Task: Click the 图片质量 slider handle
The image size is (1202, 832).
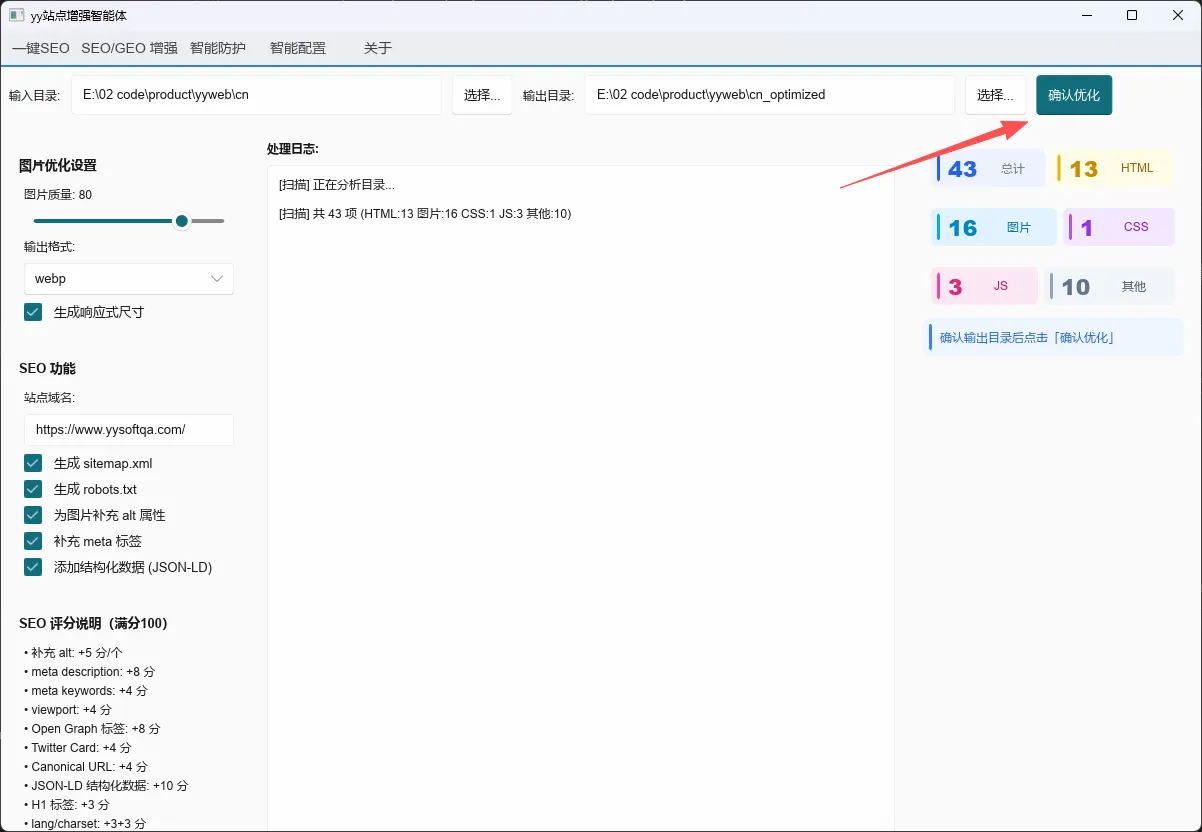Action: 181,221
